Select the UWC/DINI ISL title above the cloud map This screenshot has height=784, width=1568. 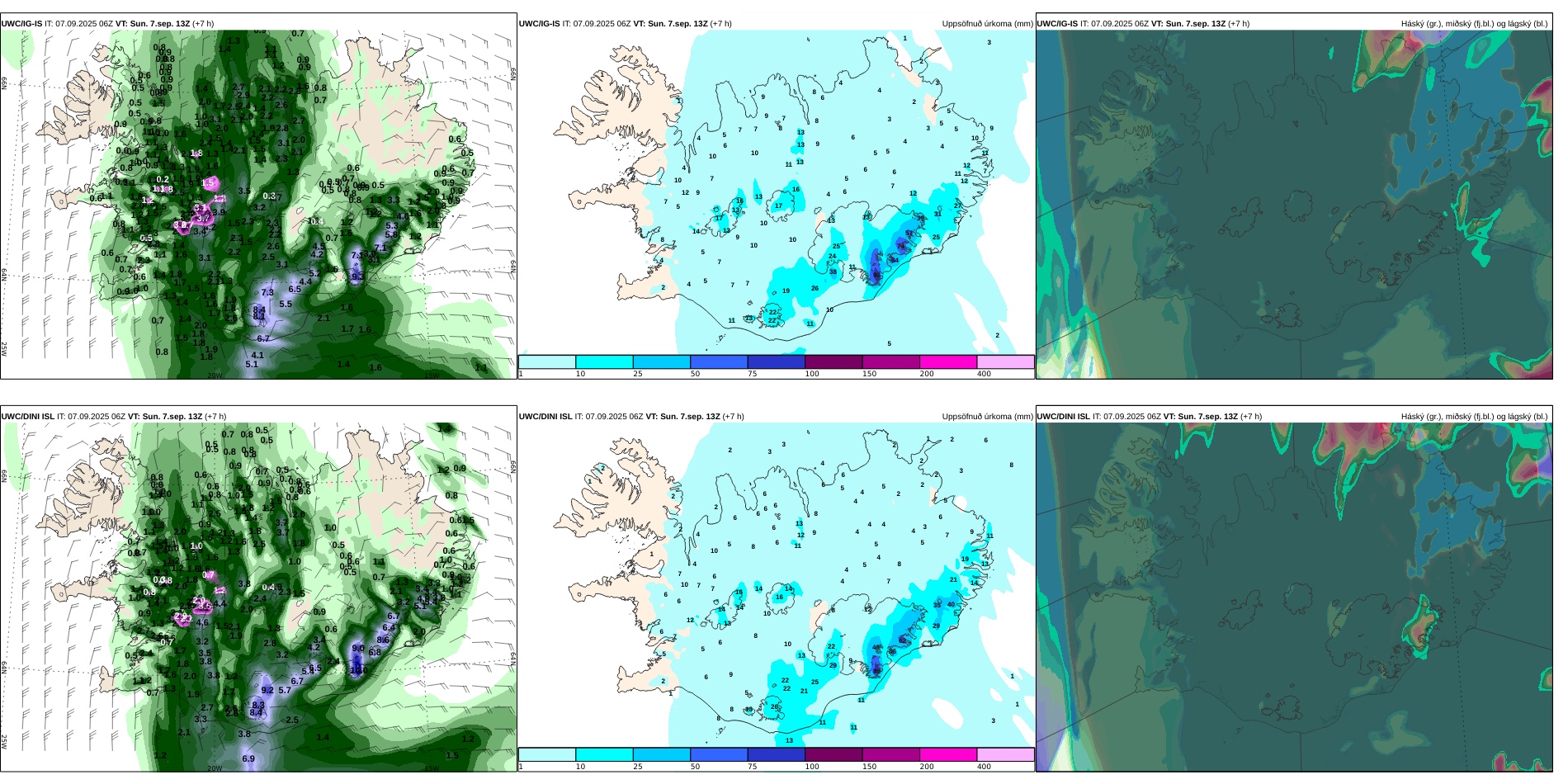tap(1150, 417)
